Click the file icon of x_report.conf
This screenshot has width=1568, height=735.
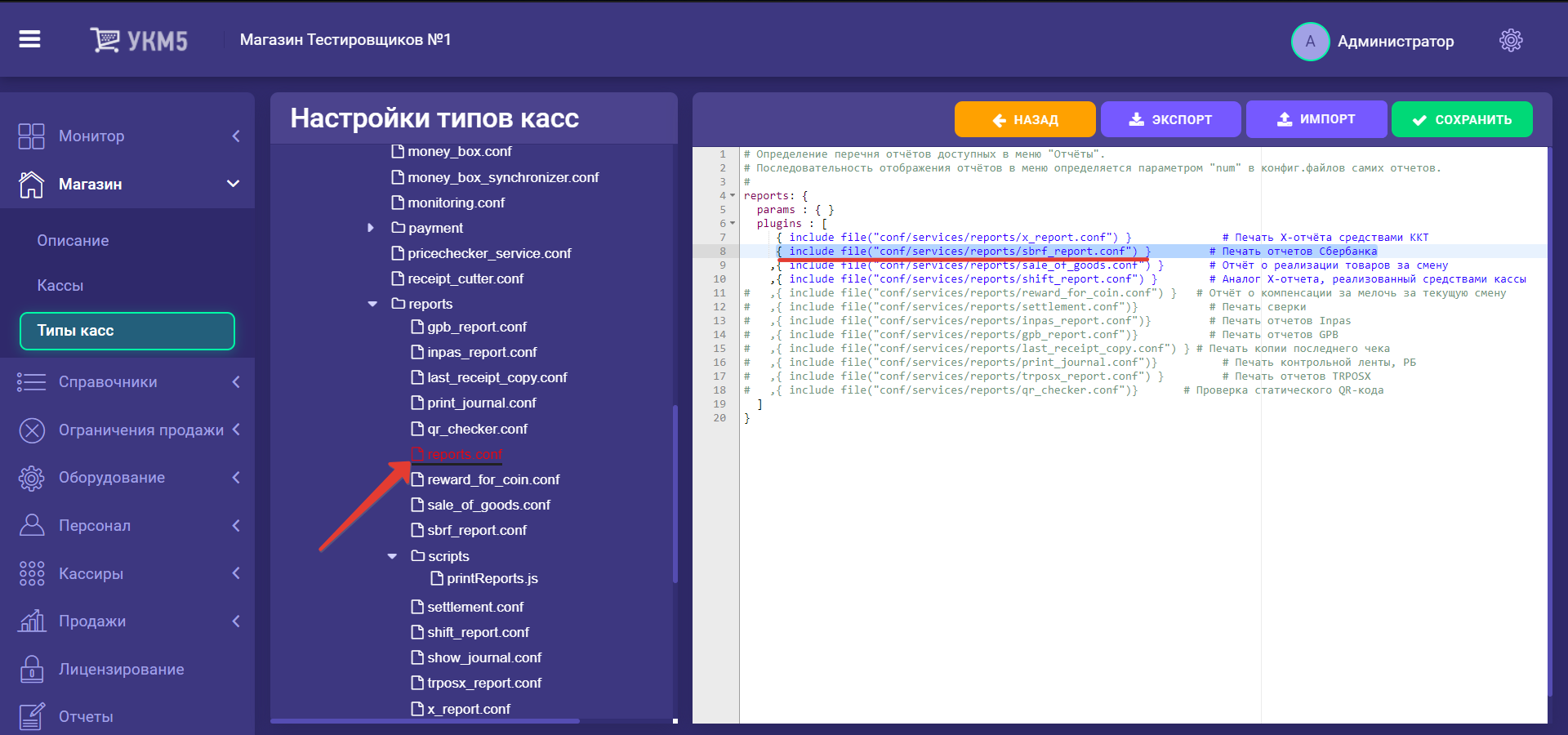(x=417, y=709)
